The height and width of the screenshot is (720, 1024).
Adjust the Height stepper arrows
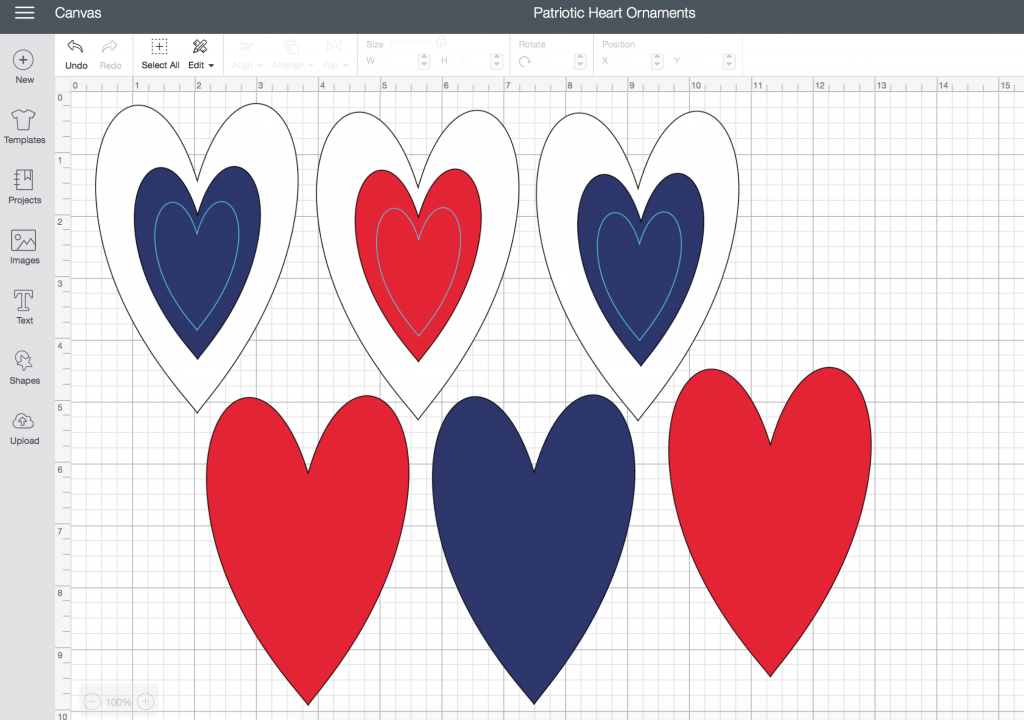(x=497, y=61)
